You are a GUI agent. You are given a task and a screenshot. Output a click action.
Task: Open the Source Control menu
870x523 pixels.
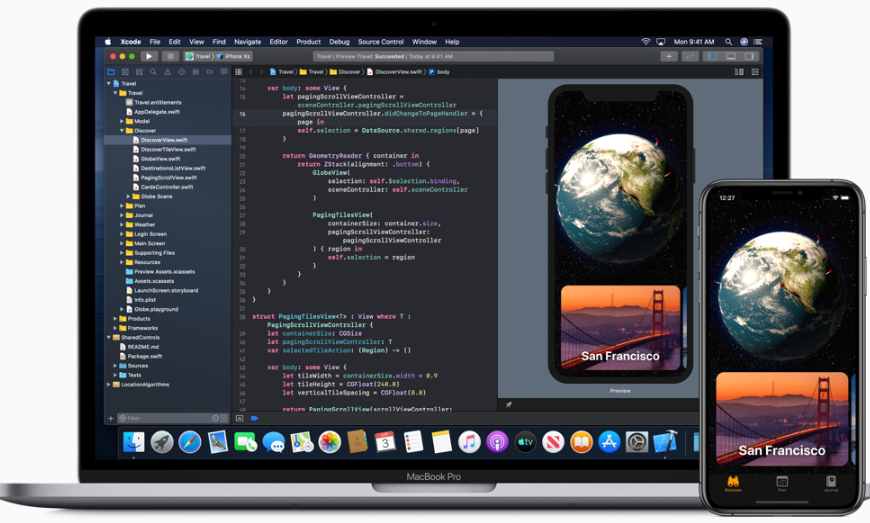coord(381,42)
